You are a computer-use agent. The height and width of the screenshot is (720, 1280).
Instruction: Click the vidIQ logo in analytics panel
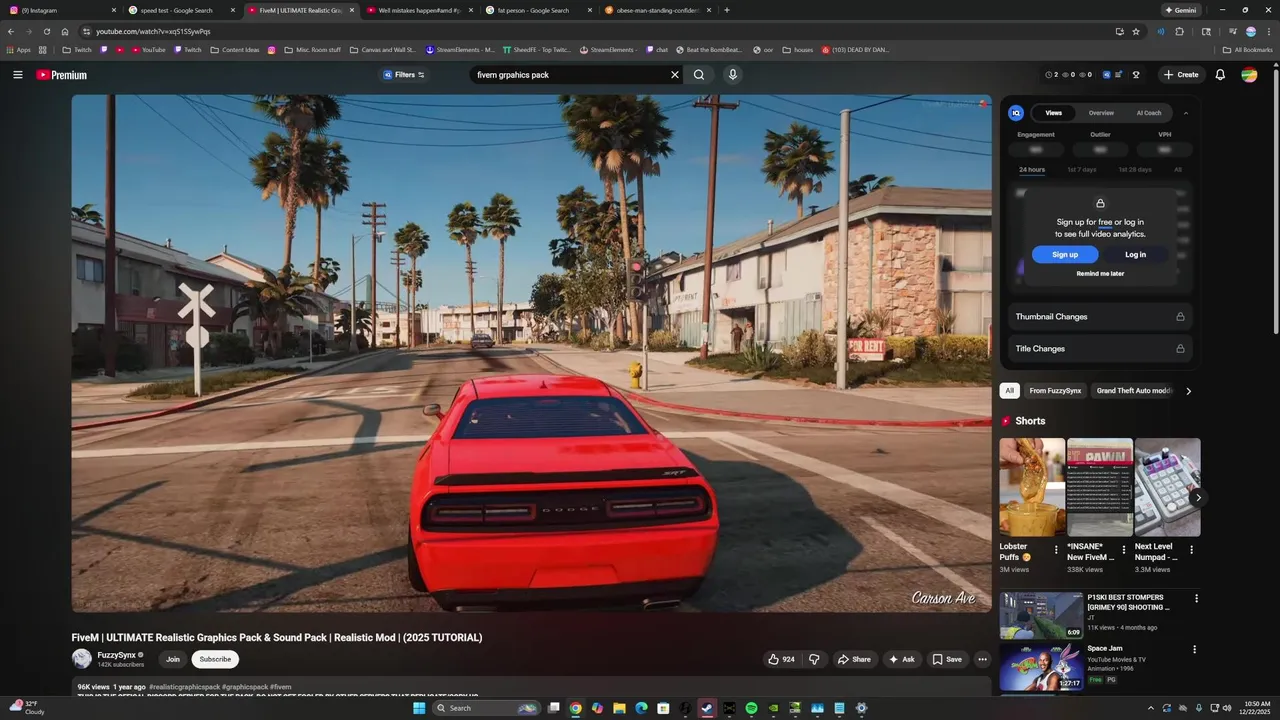click(x=1016, y=113)
